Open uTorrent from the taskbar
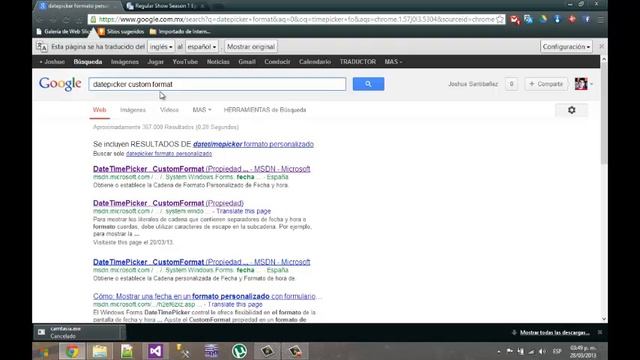 pyautogui.click(x=239, y=351)
